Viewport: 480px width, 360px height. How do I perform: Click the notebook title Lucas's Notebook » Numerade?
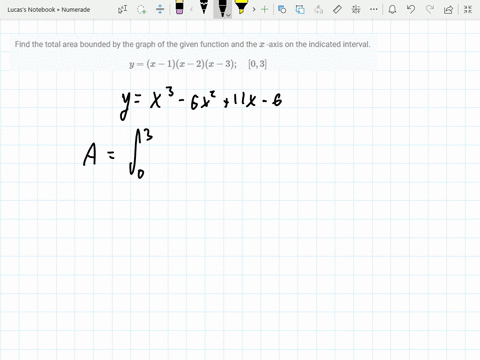point(49,10)
